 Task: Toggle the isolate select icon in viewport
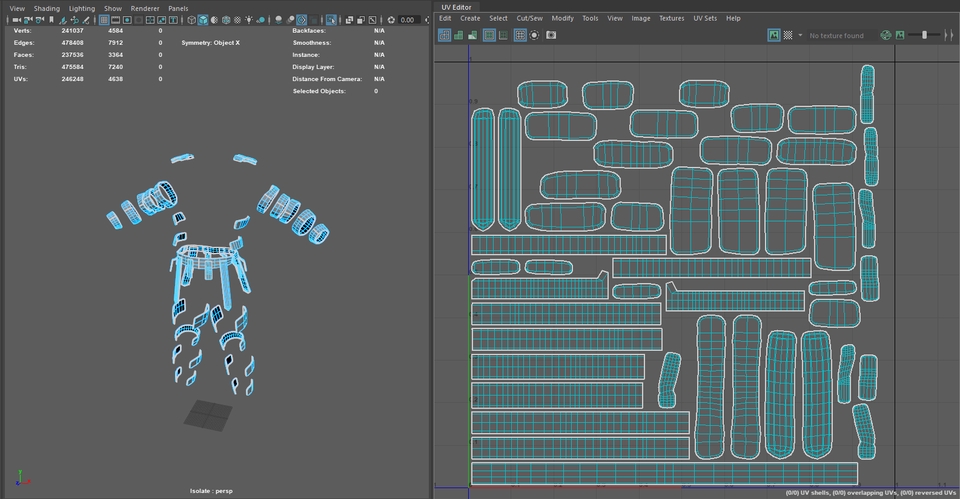coord(331,20)
